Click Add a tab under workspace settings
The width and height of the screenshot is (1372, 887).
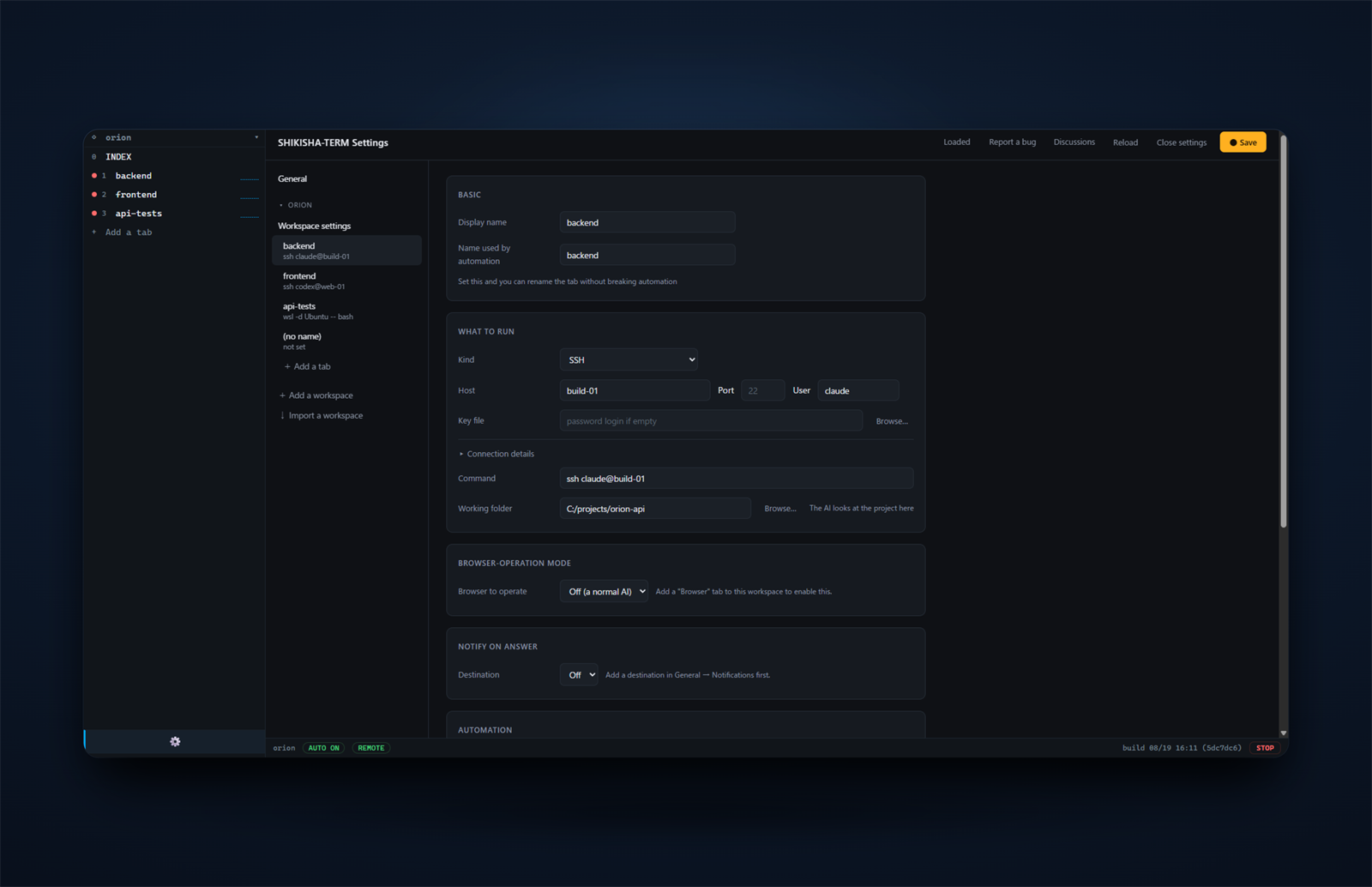click(x=308, y=366)
